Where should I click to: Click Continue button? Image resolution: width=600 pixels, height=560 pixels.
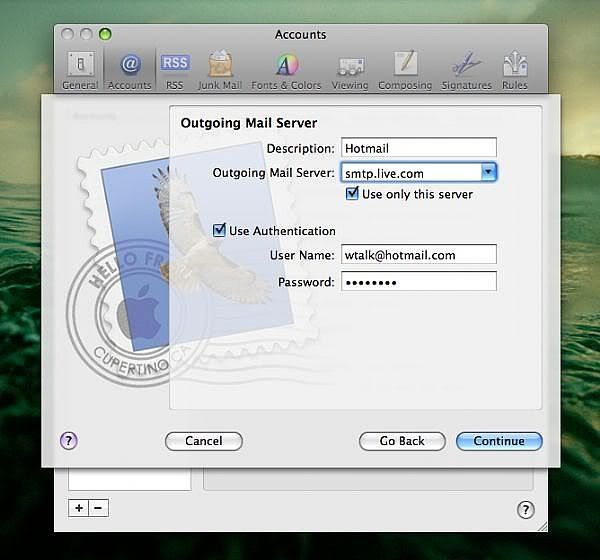click(x=499, y=441)
